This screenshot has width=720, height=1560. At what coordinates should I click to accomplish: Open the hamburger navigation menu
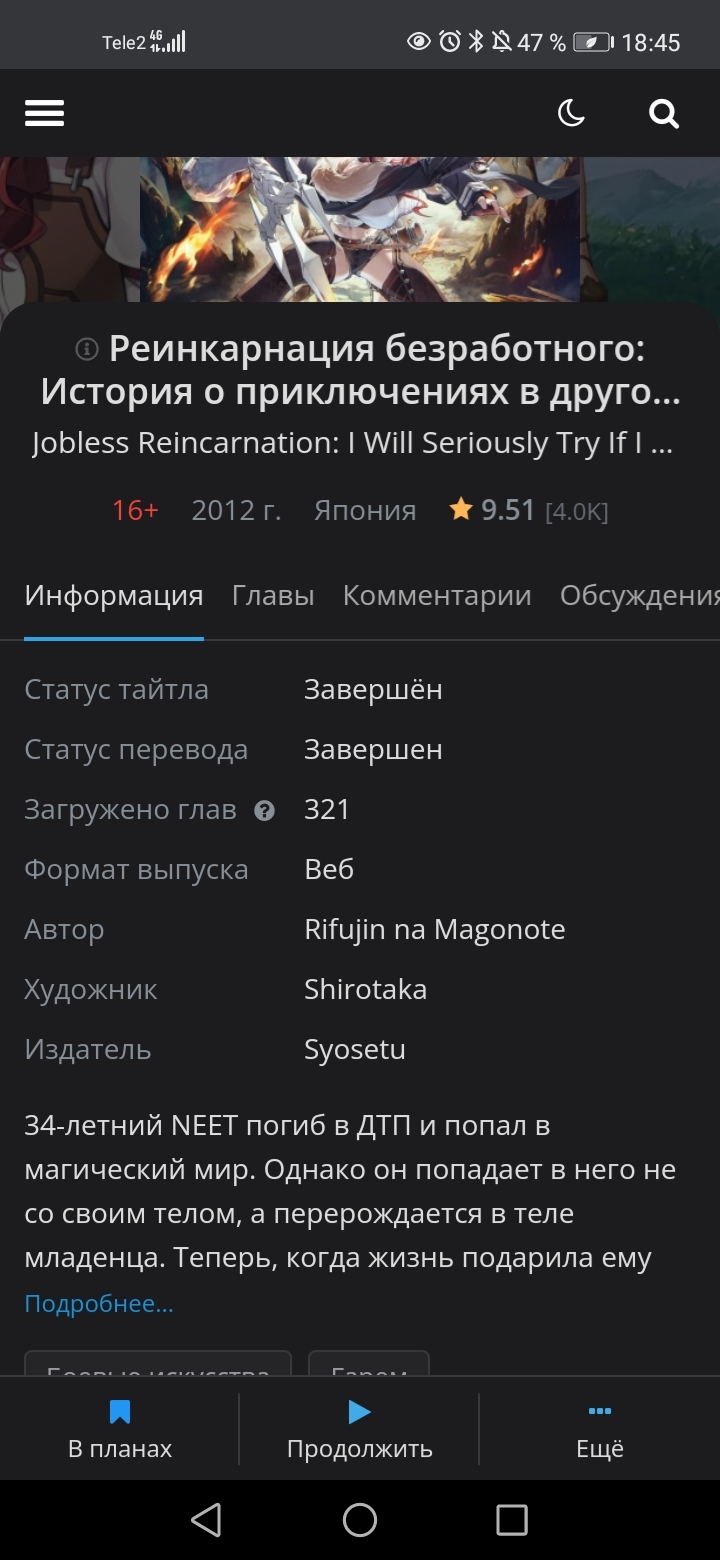[45, 114]
